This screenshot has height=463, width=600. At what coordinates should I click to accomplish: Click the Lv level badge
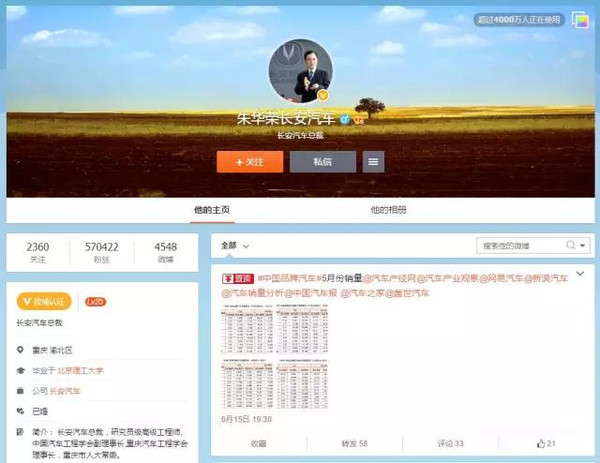click(95, 302)
